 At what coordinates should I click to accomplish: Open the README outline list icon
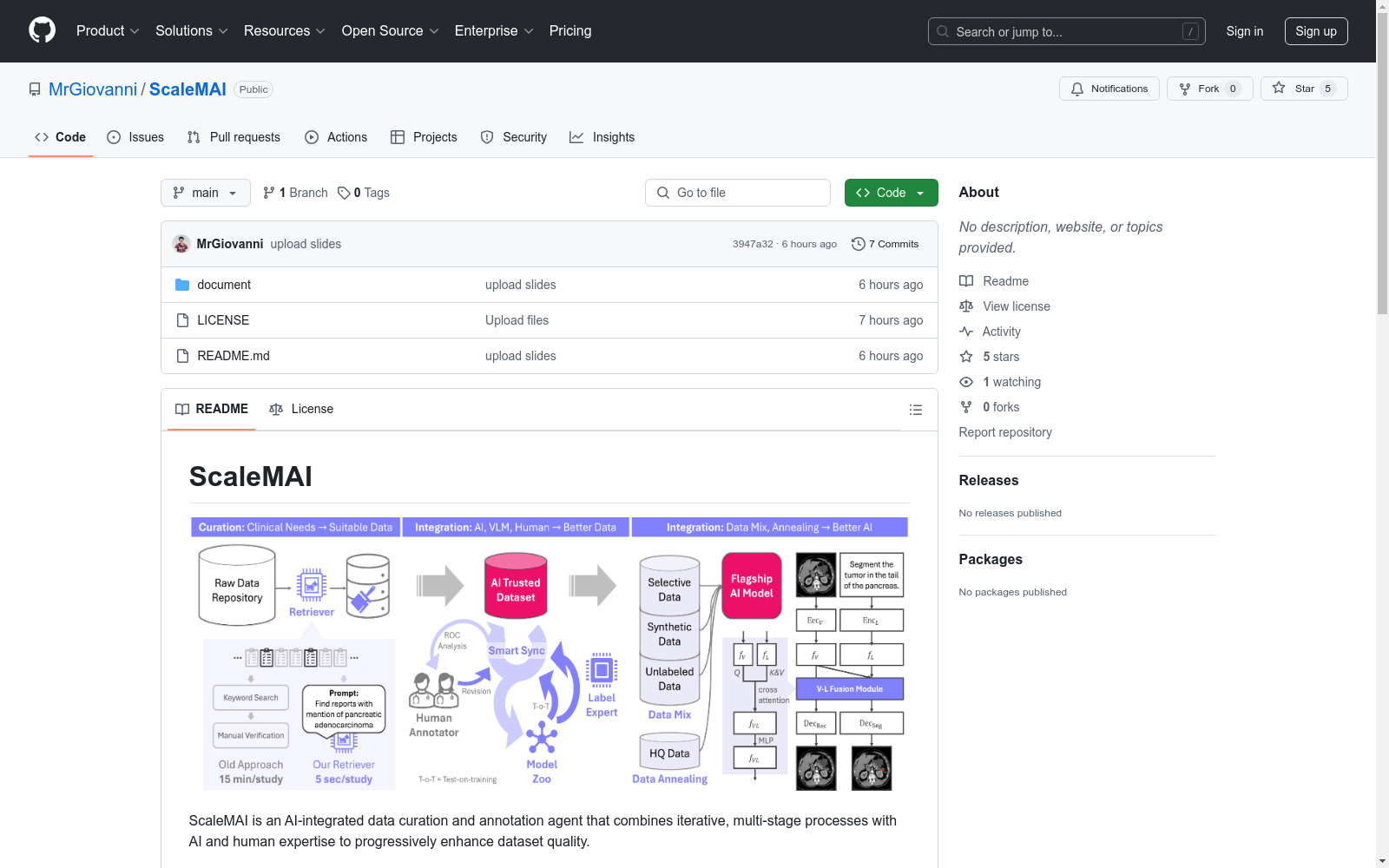[x=916, y=410]
